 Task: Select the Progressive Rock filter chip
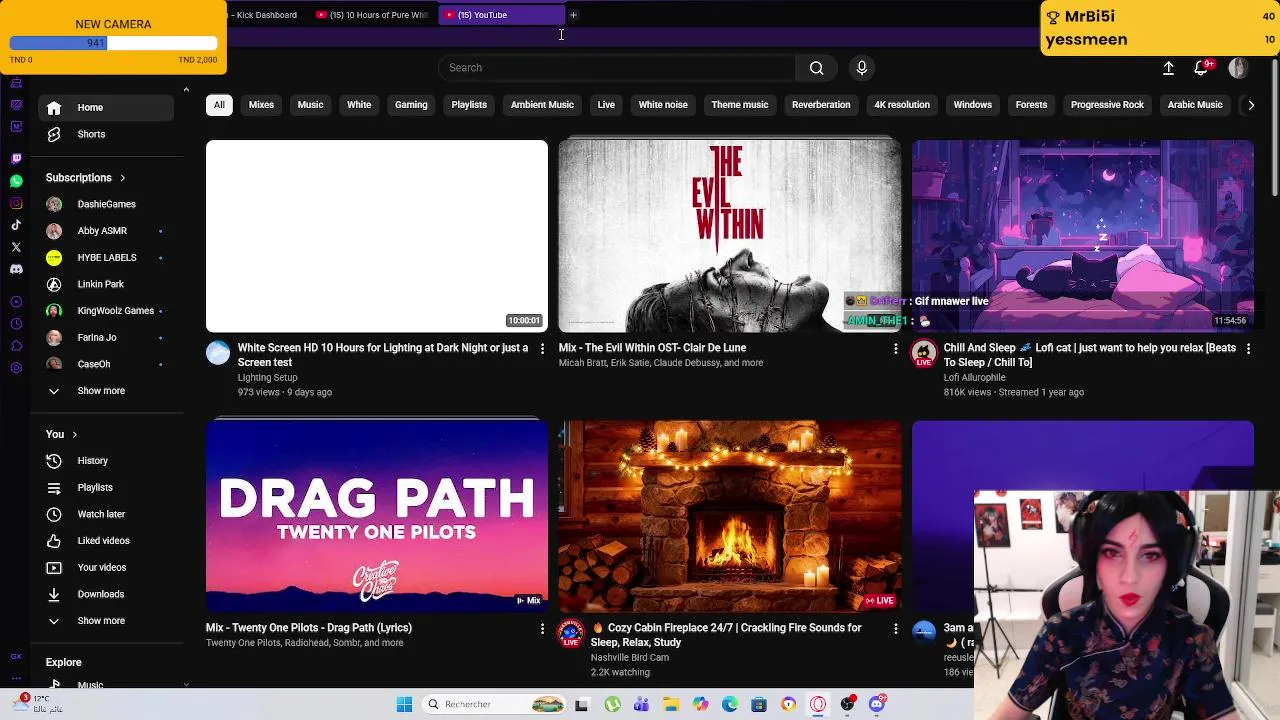pyautogui.click(x=1107, y=105)
